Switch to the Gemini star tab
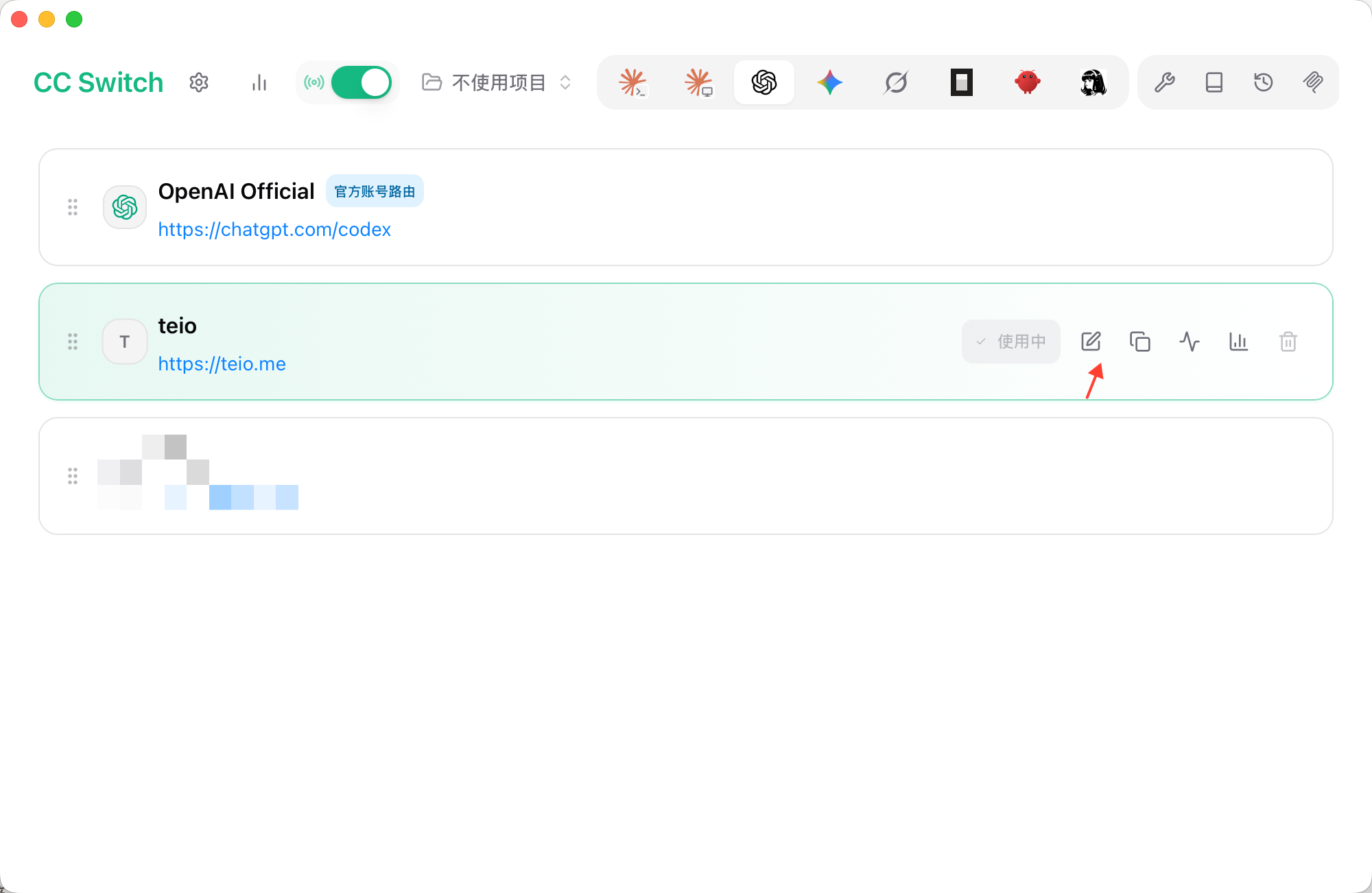1372x893 pixels. point(830,82)
